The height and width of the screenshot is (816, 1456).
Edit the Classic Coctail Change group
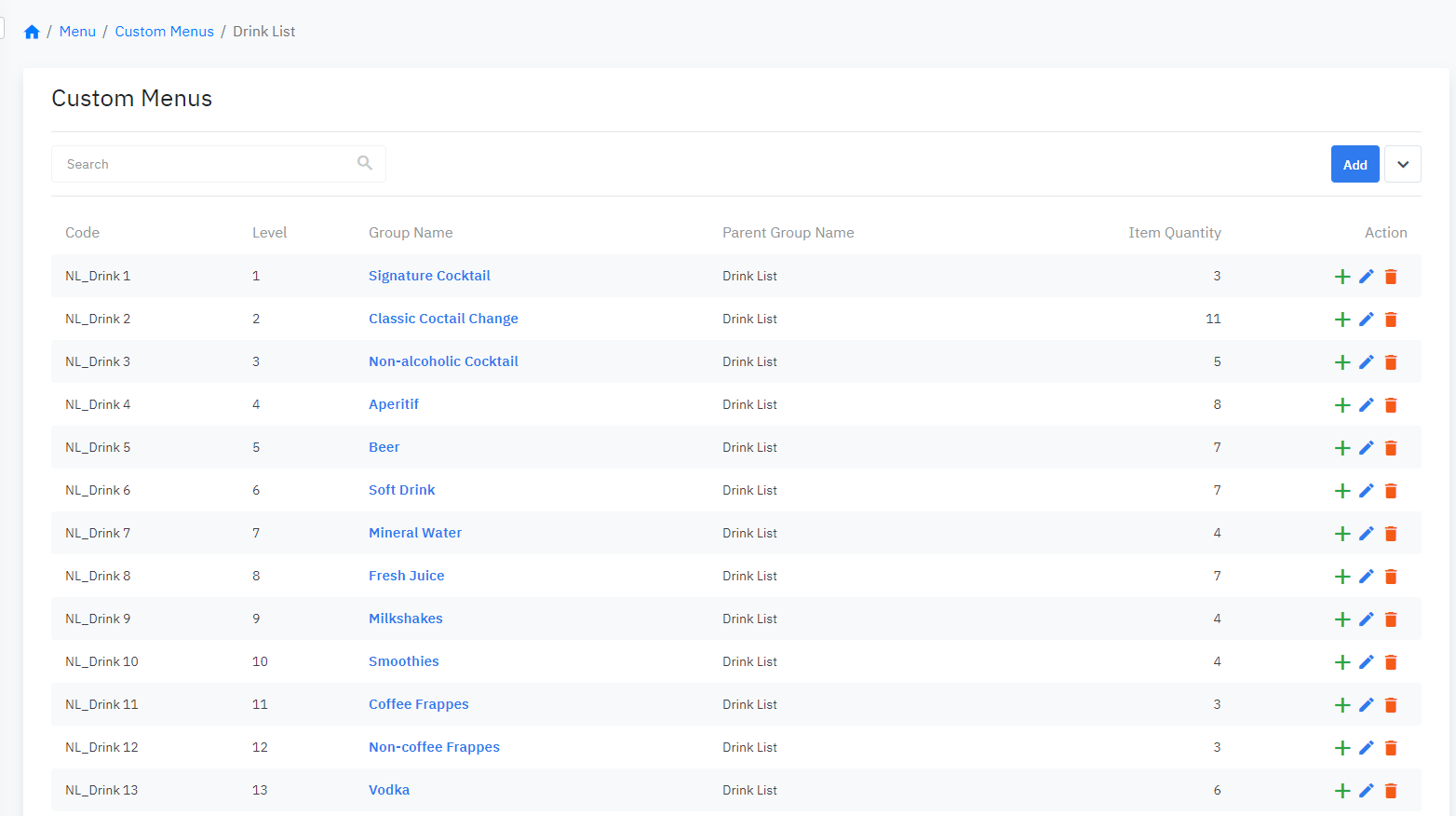coord(1366,320)
